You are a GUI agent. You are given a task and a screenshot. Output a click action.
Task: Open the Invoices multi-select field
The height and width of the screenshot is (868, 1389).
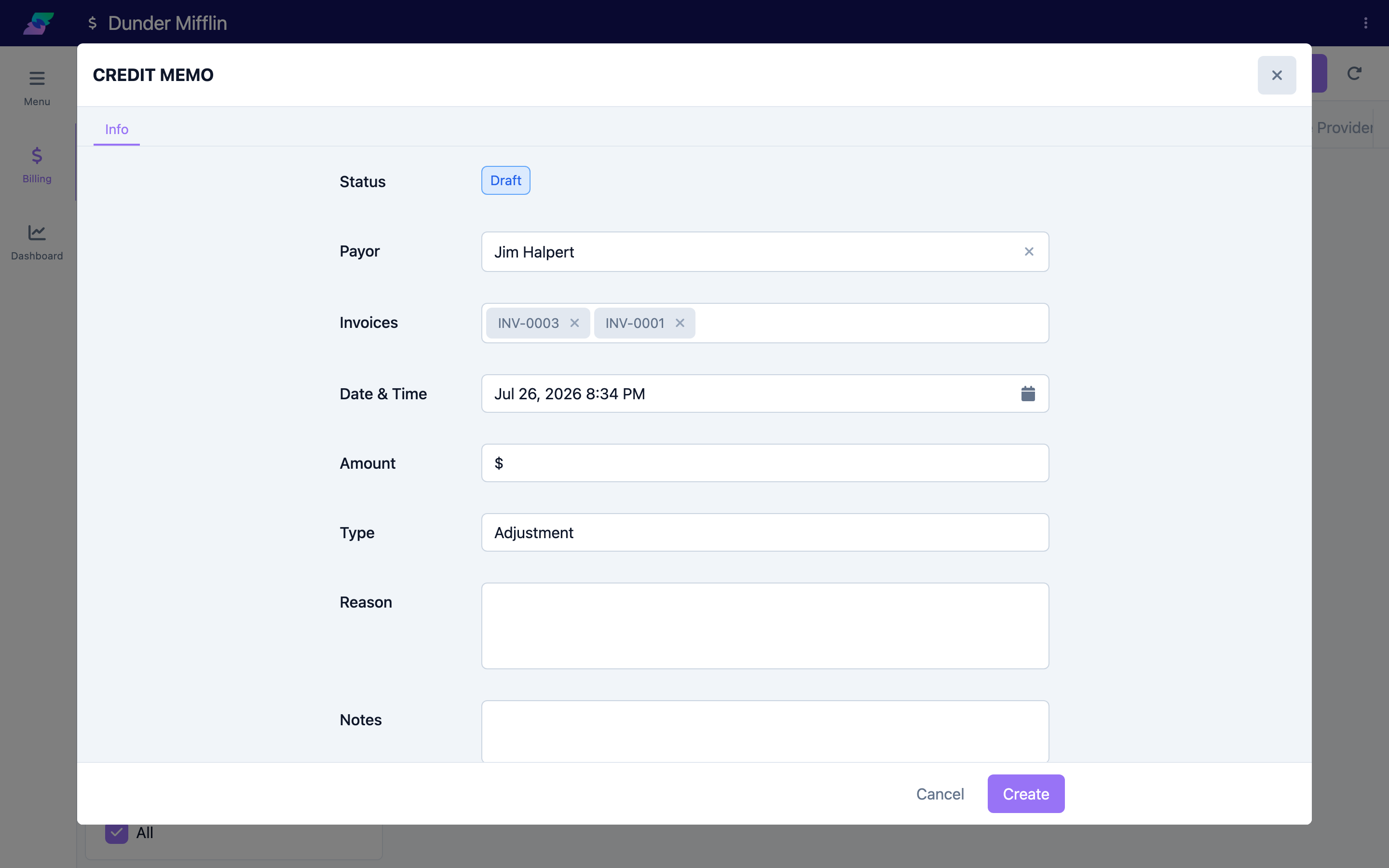pos(765,323)
